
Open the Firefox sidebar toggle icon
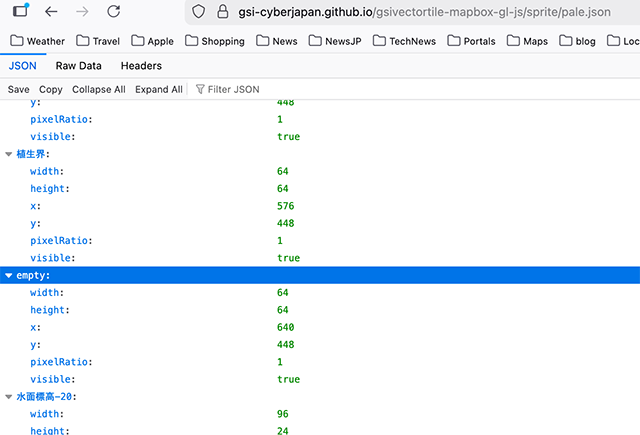(20, 10)
